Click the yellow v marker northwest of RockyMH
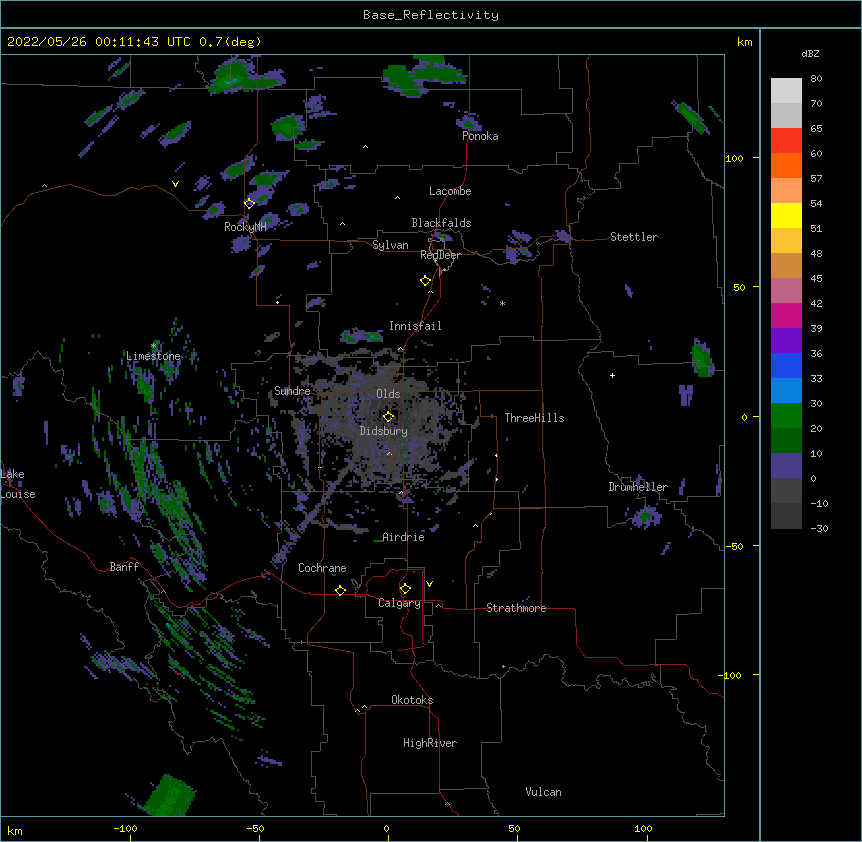The height and width of the screenshot is (842, 862). [175, 184]
